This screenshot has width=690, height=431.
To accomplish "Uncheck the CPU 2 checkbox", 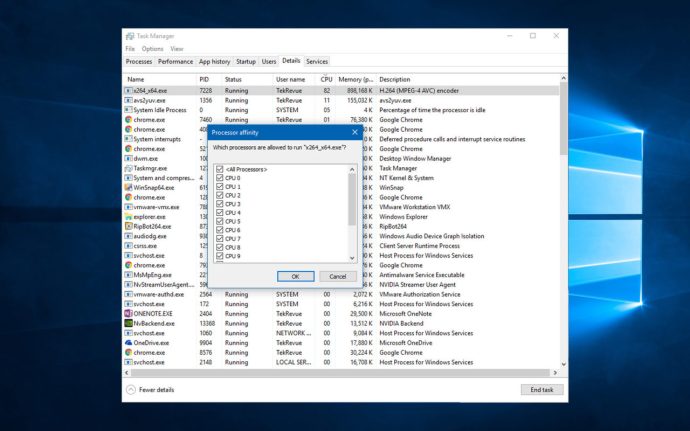I will [220, 195].
